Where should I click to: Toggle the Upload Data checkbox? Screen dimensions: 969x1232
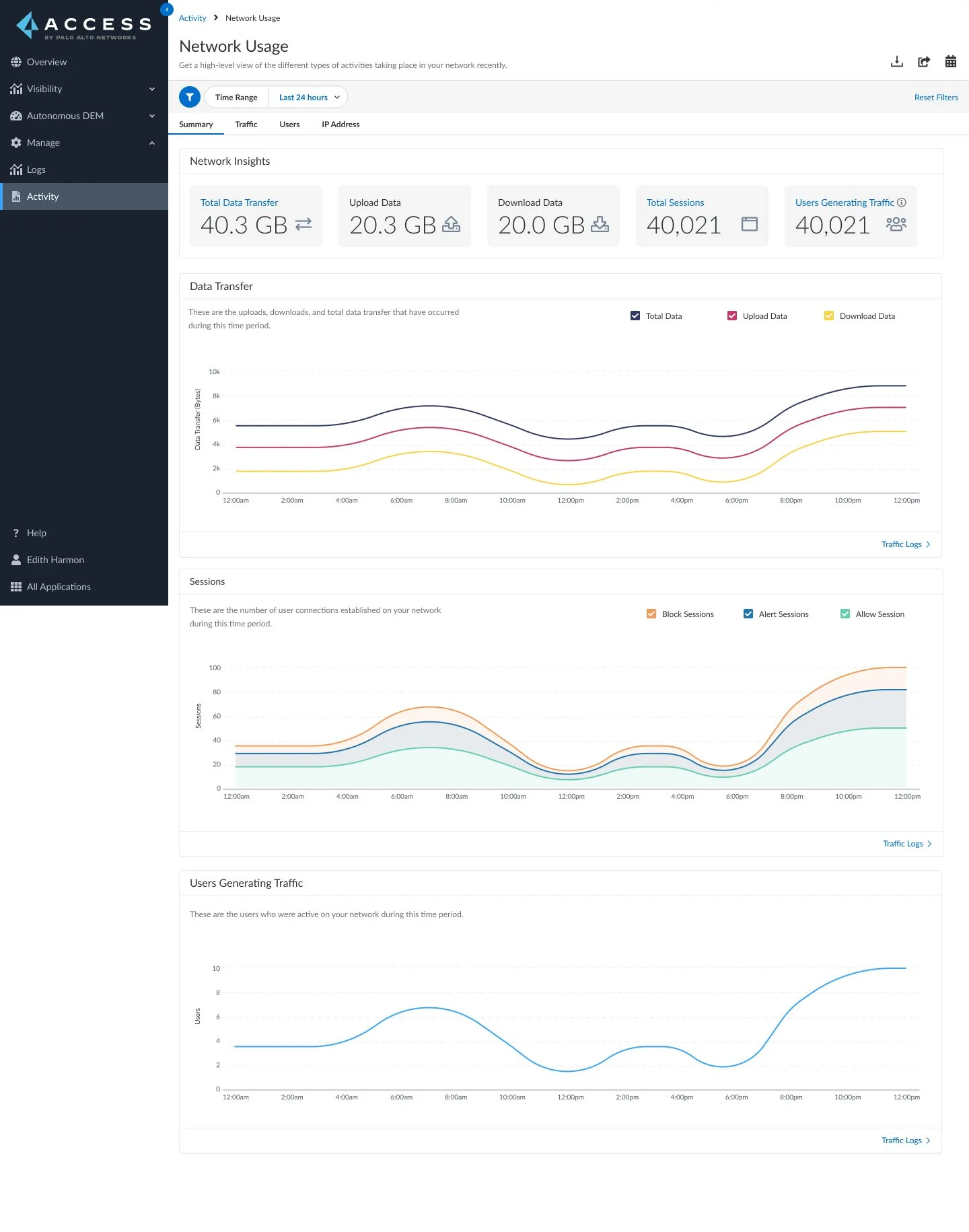[x=732, y=316]
